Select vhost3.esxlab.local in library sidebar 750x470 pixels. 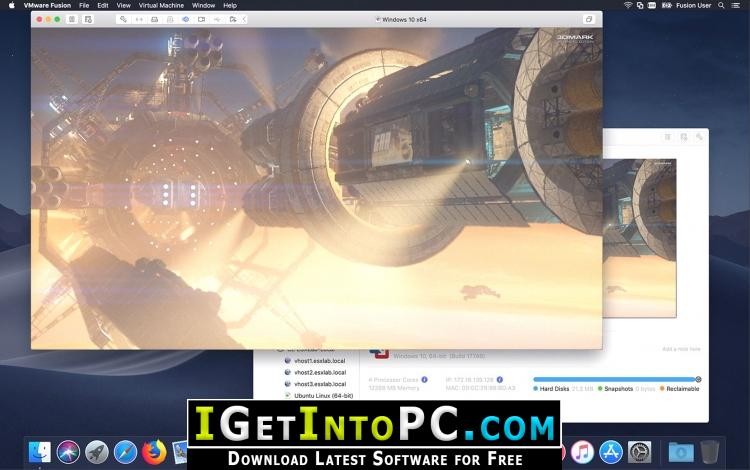click(320, 384)
